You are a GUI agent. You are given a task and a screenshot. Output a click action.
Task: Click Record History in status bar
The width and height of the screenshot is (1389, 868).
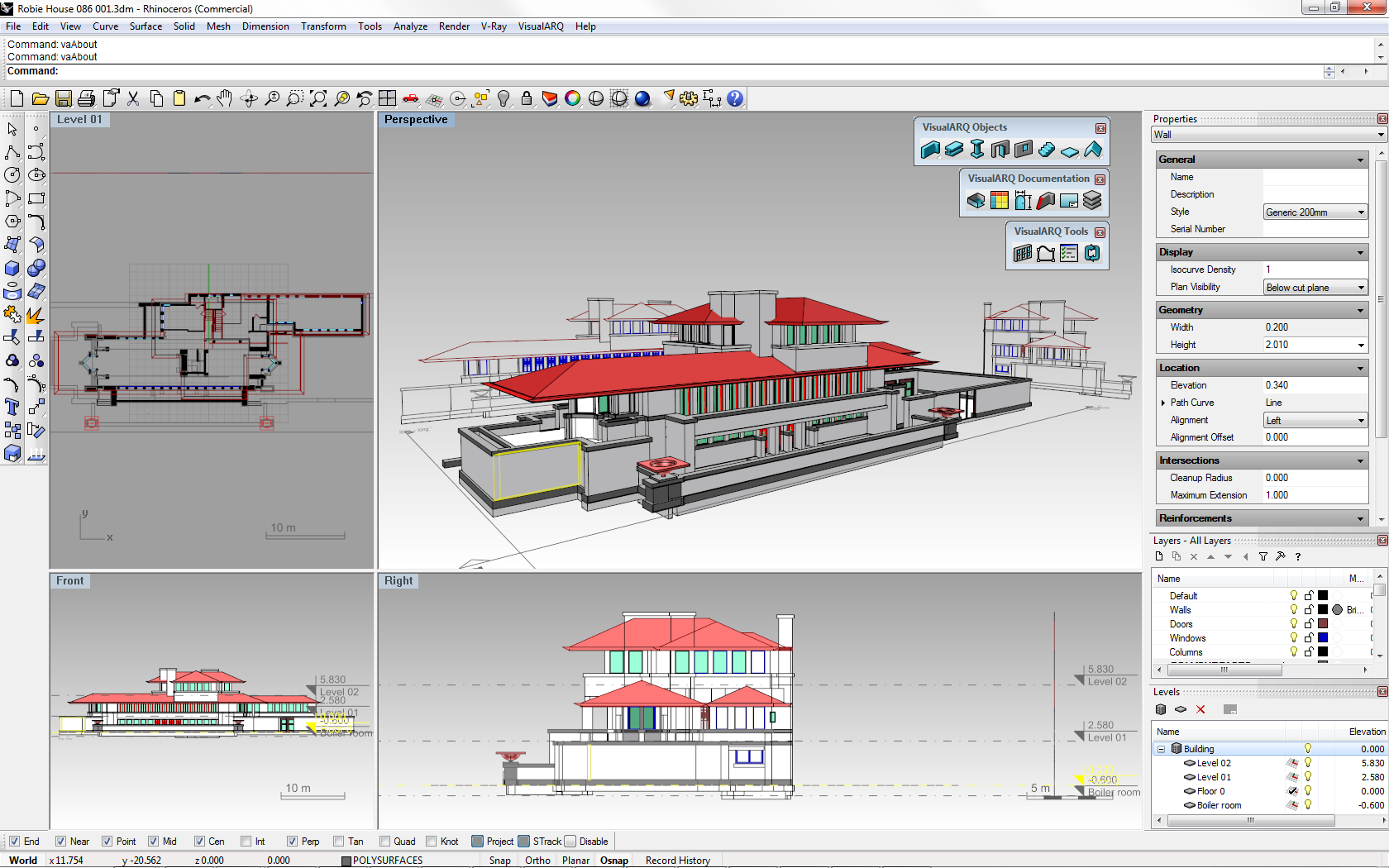[678, 861]
